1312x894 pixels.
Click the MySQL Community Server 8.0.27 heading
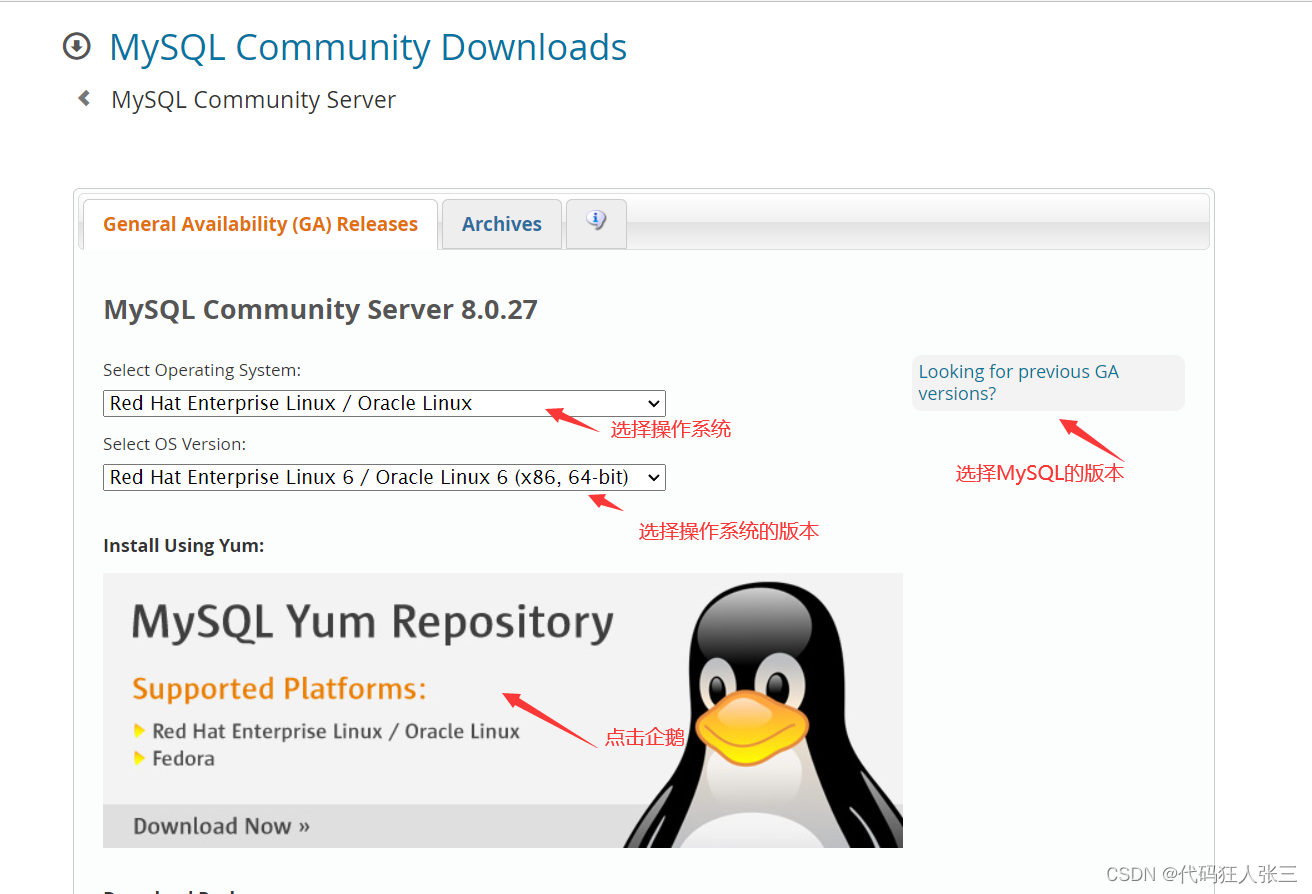pyautogui.click(x=320, y=310)
